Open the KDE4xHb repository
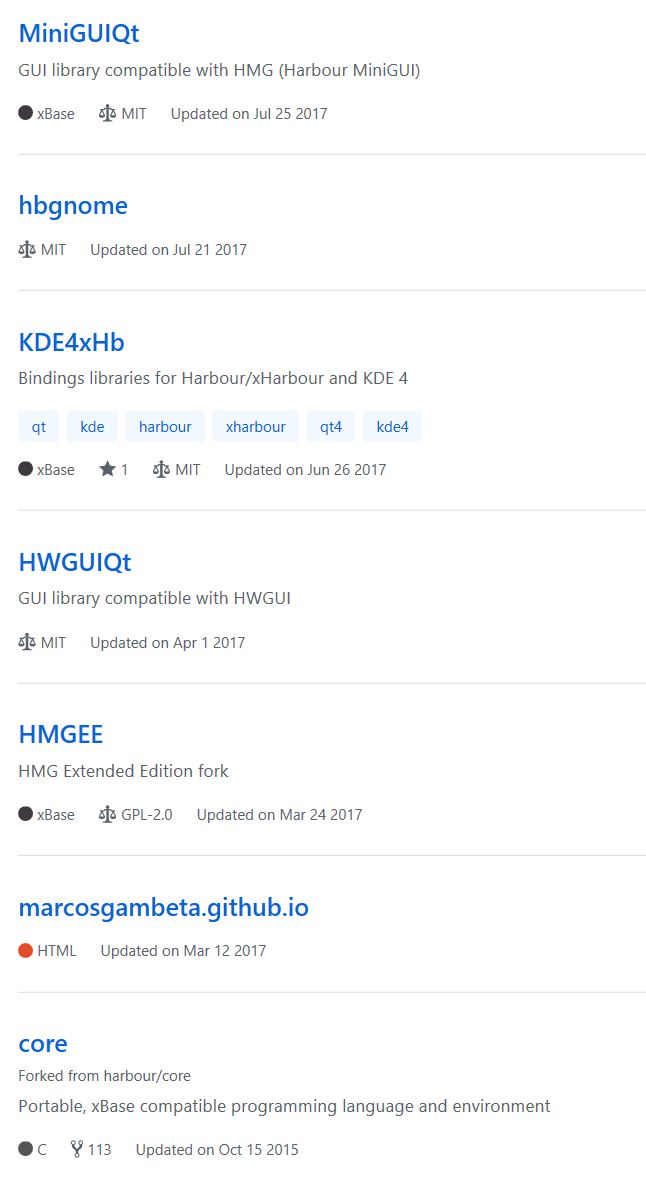646x1188 pixels. (71, 342)
